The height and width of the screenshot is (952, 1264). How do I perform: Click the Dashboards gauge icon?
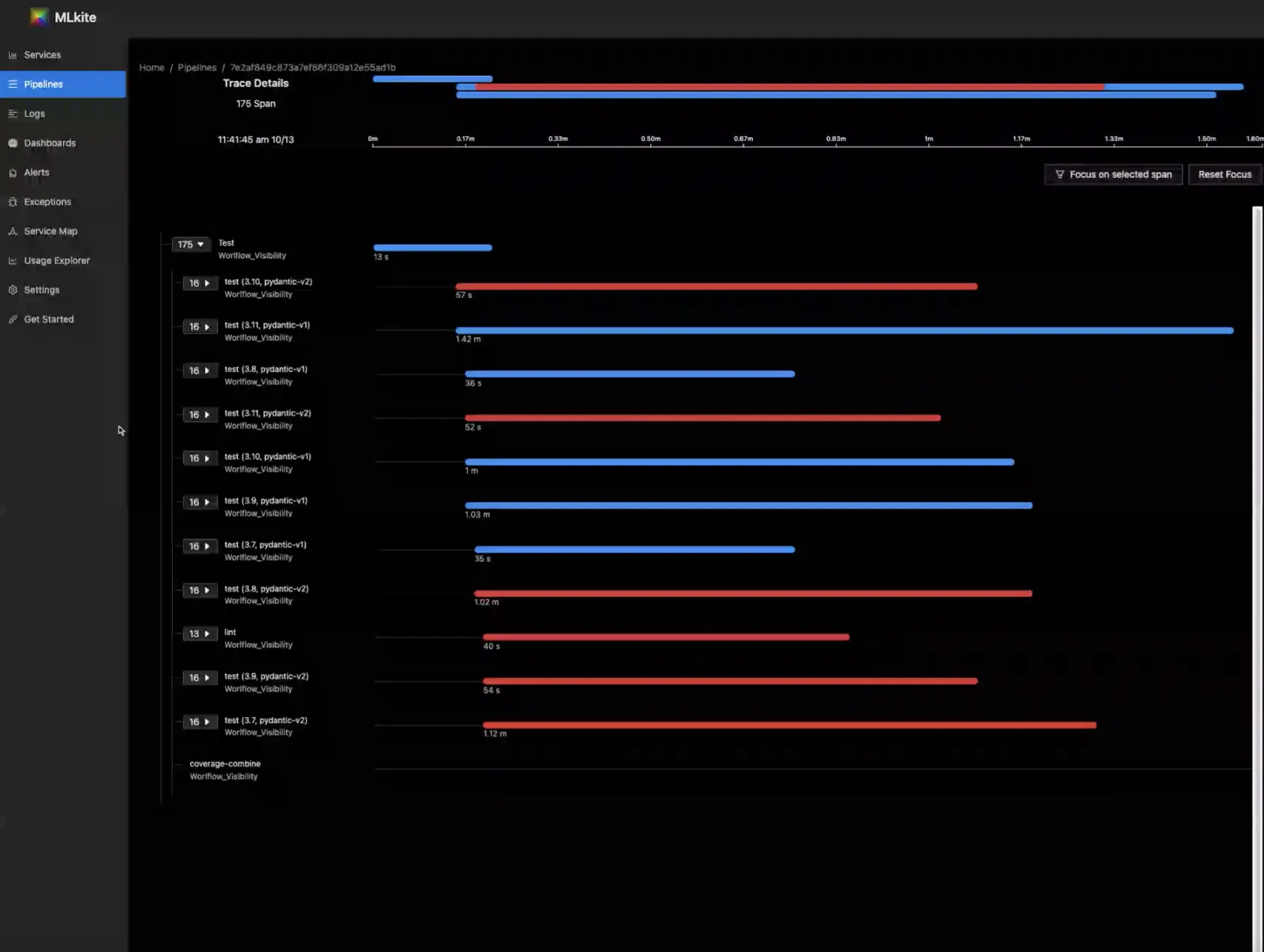click(13, 143)
